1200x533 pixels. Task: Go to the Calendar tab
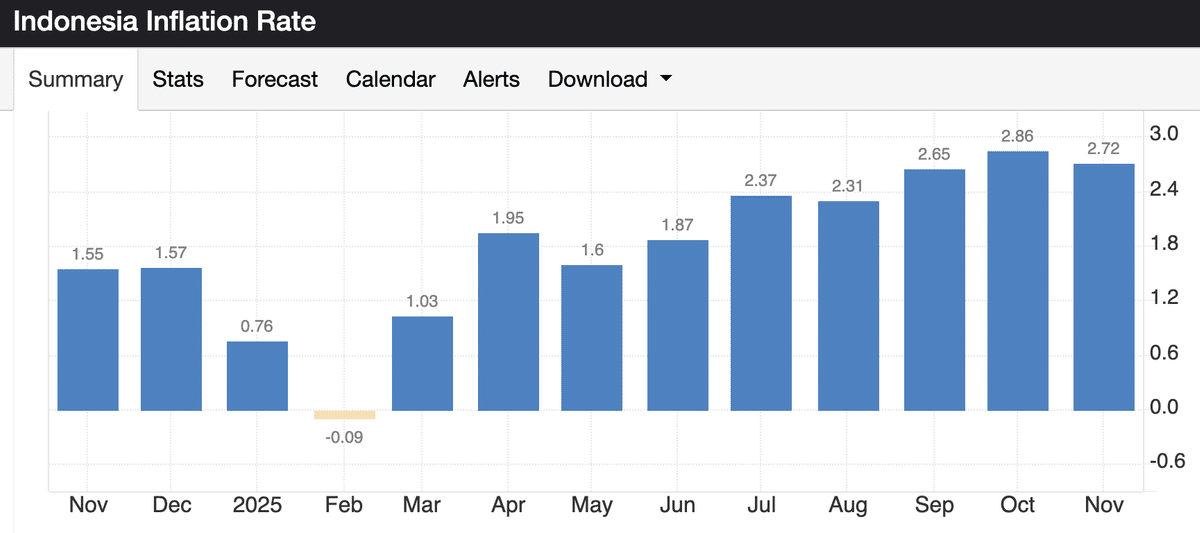coord(390,80)
